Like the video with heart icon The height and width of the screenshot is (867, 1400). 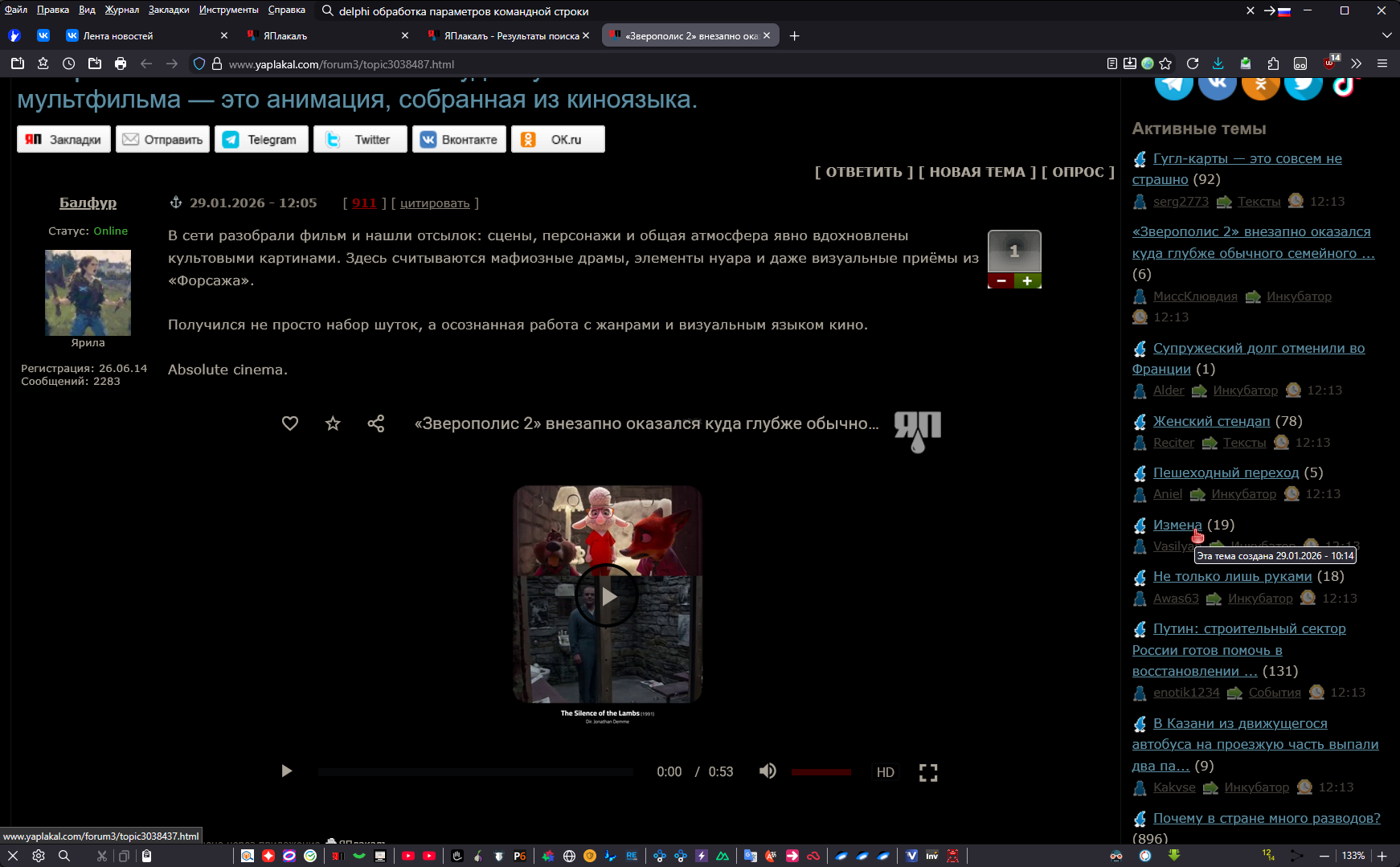pyautogui.click(x=290, y=423)
